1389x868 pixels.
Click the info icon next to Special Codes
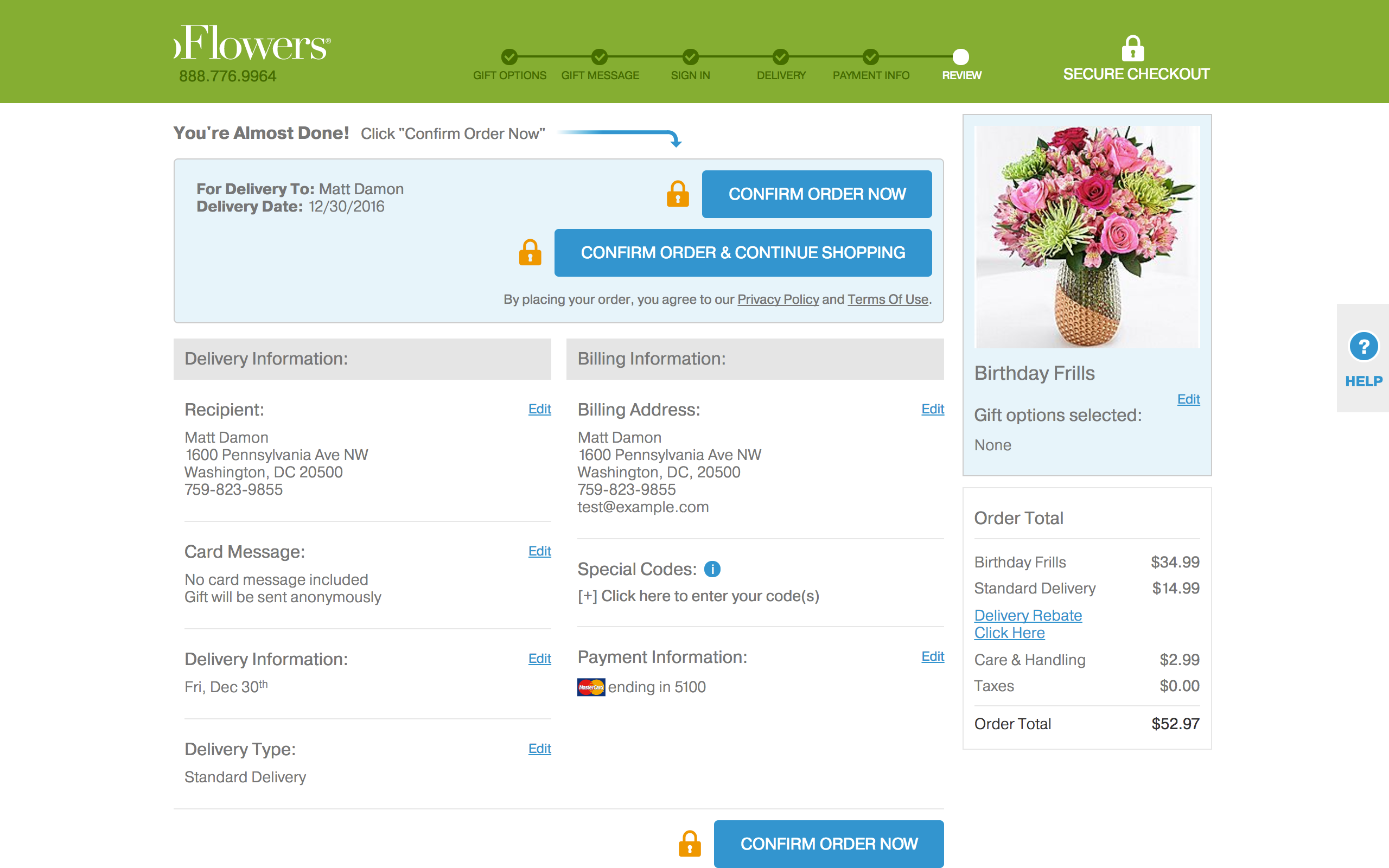(x=712, y=569)
